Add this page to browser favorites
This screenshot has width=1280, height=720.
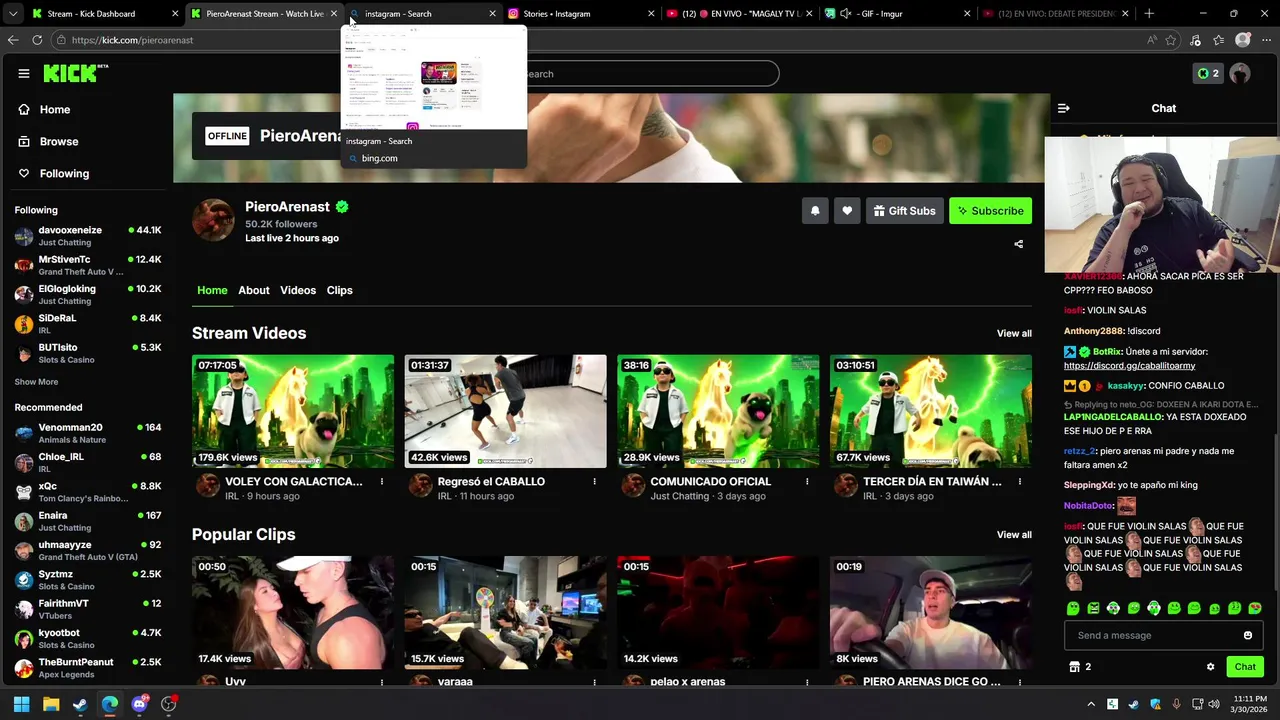1171,40
